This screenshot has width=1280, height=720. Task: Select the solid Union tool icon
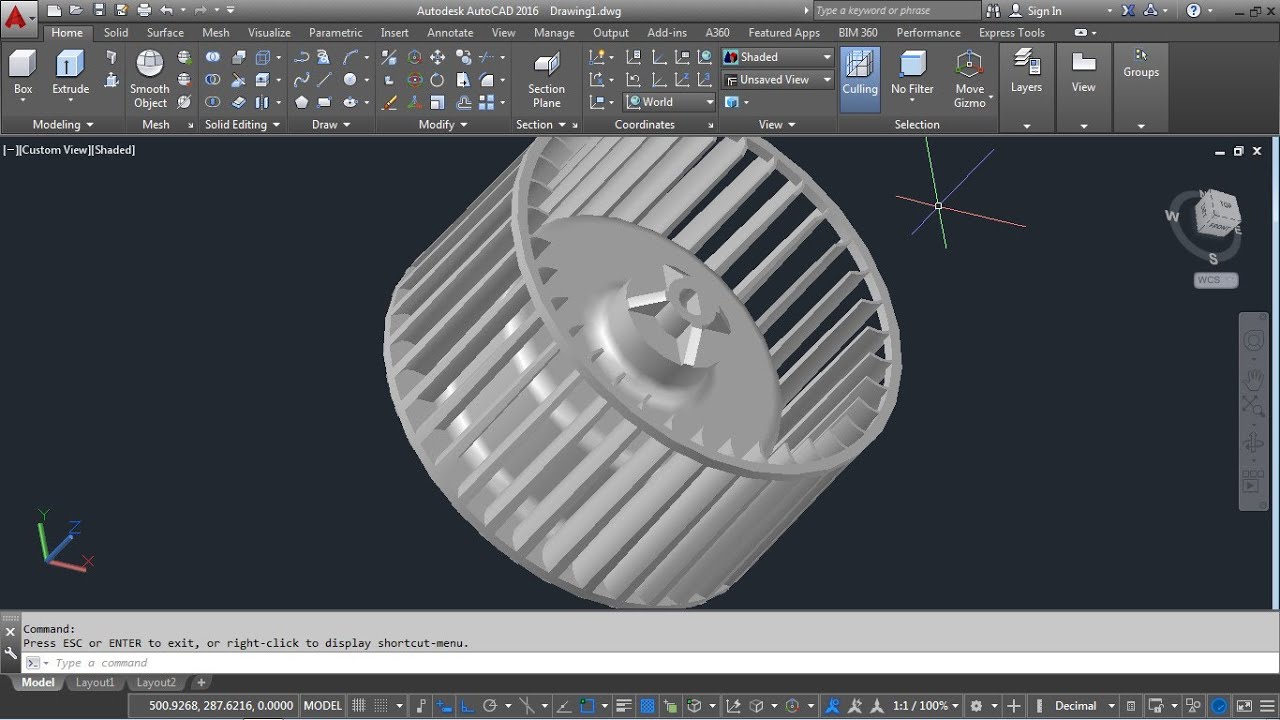click(212, 57)
